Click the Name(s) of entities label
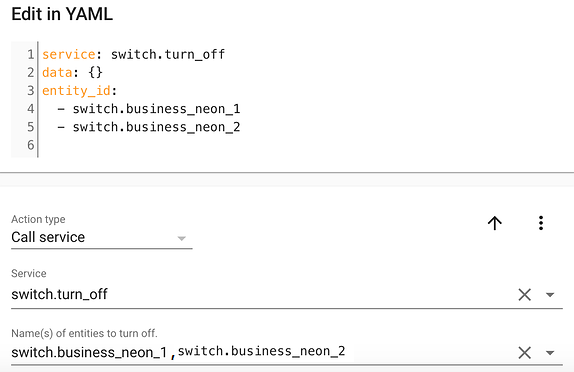Viewport: 574px width, 372px height. pos(84,333)
